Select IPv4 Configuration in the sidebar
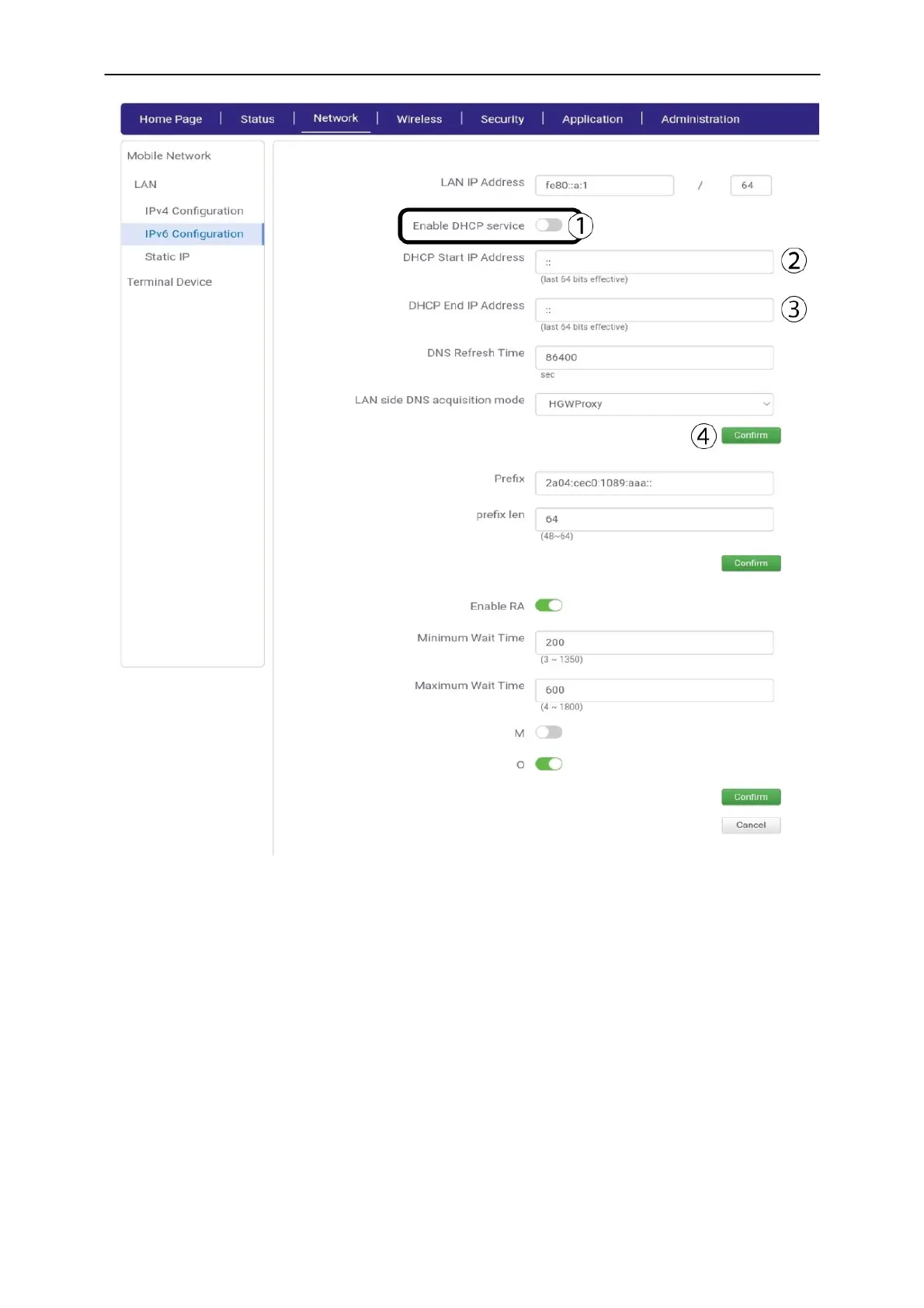Screen dimensions: 924x1308 [193, 210]
